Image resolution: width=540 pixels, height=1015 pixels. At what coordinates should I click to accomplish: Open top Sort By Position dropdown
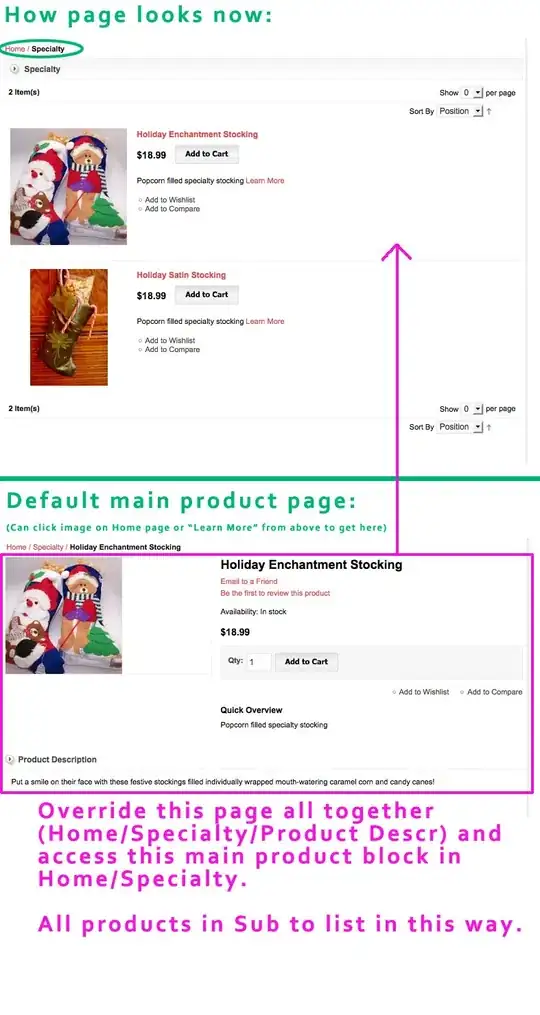(x=460, y=111)
